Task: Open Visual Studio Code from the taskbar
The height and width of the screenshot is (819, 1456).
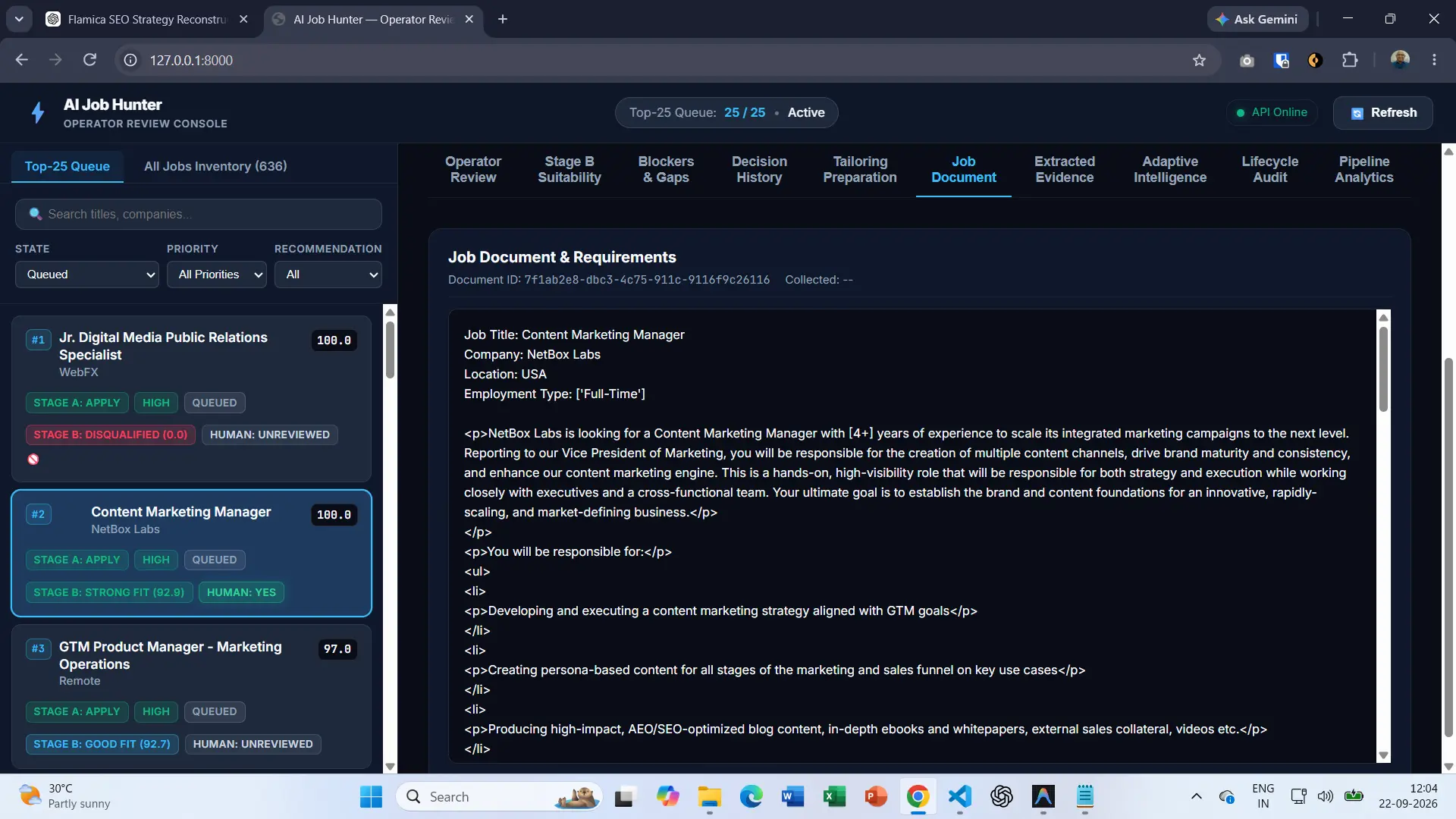Action: (960, 797)
